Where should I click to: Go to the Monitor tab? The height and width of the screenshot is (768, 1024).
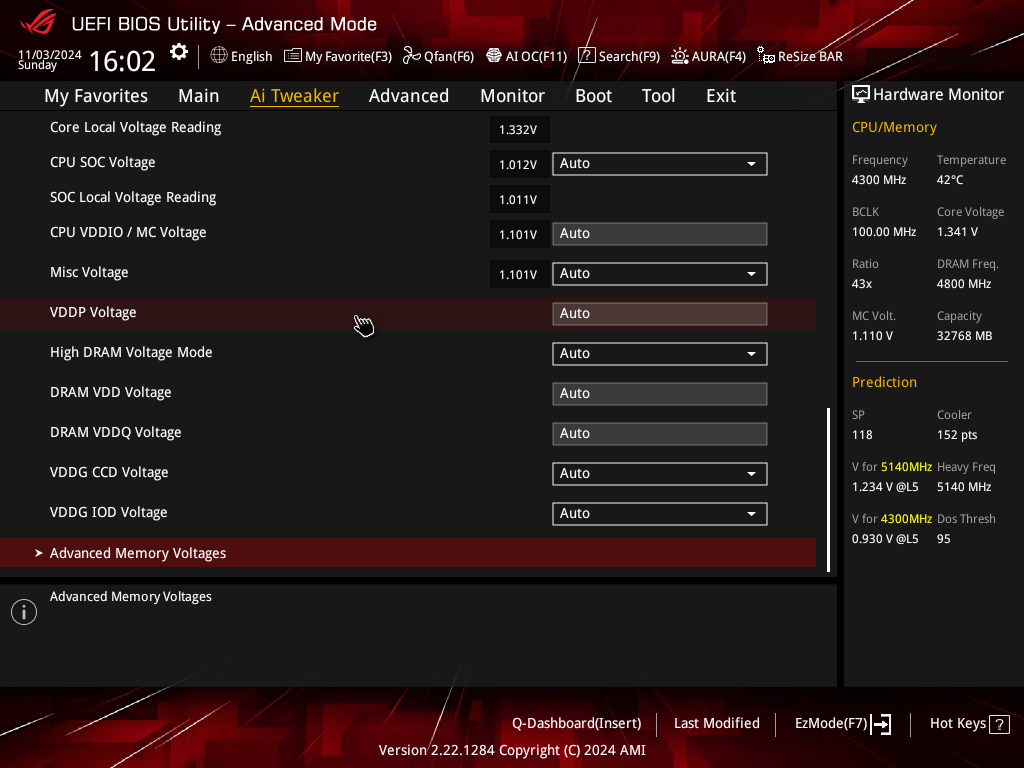[513, 96]
